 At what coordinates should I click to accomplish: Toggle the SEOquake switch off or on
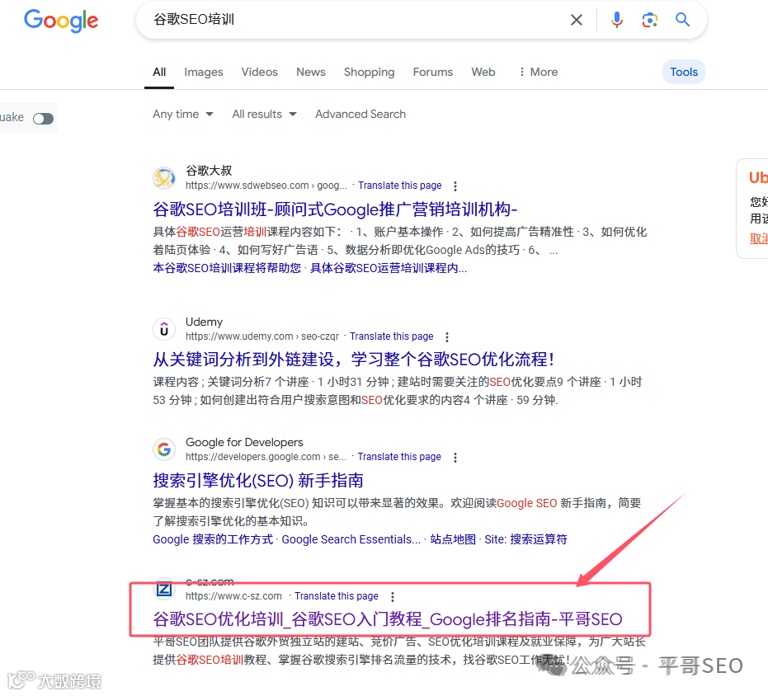pyautogui.click(x=43, y=119)
